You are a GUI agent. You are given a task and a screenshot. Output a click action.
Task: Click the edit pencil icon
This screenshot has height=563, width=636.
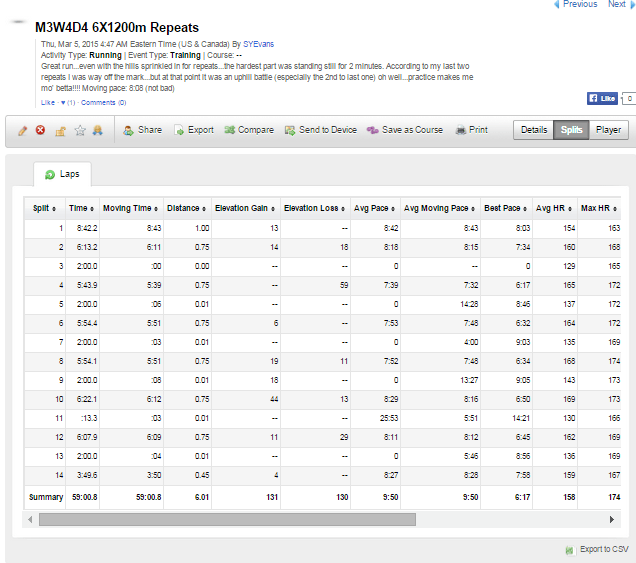[x=23, y=130]
